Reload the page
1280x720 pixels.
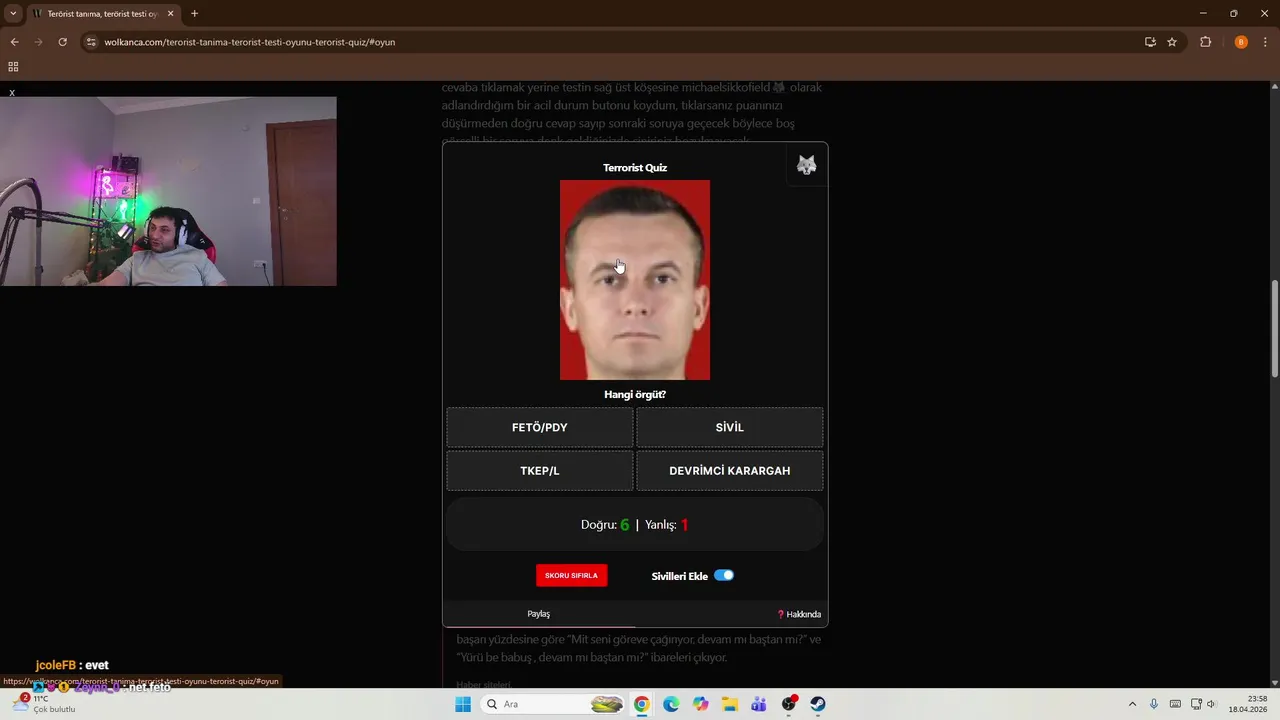62,42
